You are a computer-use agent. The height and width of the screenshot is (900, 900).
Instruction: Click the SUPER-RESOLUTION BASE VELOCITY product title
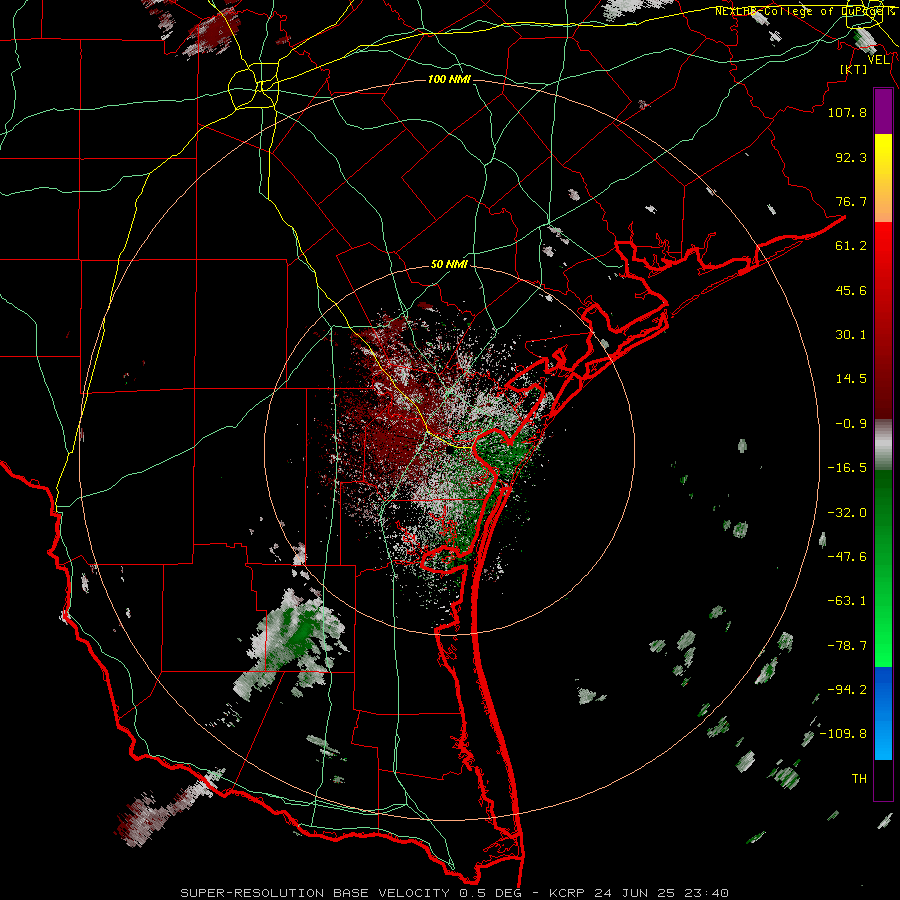315,893
